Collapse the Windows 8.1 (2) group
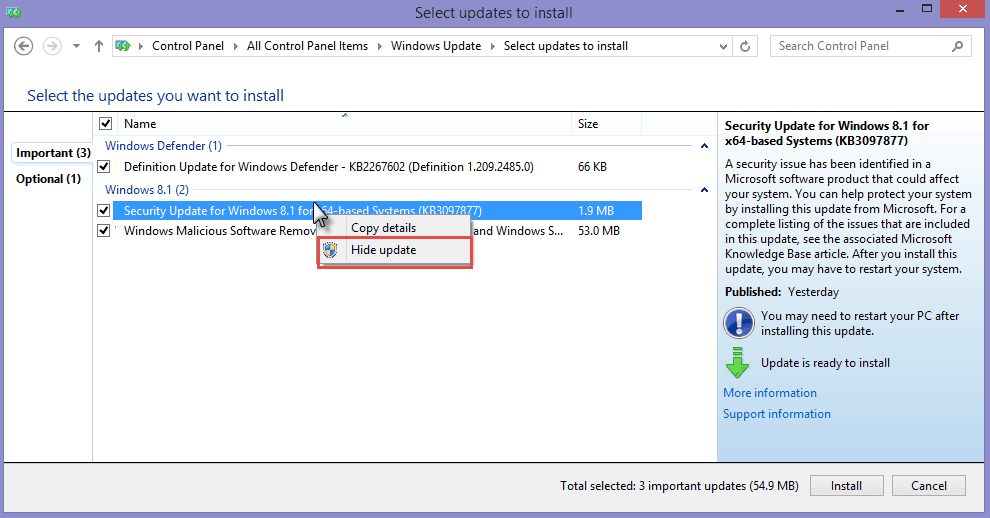The image size is (990, 518). [x=705, y=190]
